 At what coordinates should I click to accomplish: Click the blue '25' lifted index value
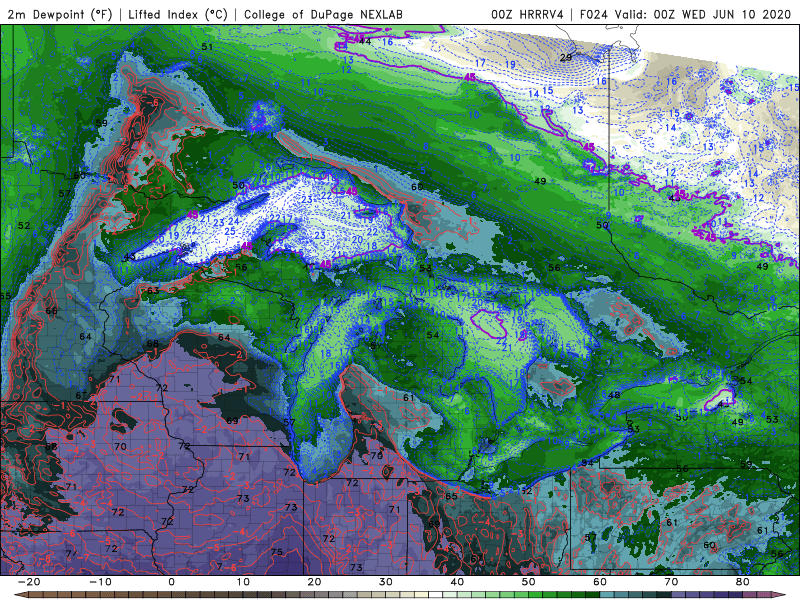(230, 231)
